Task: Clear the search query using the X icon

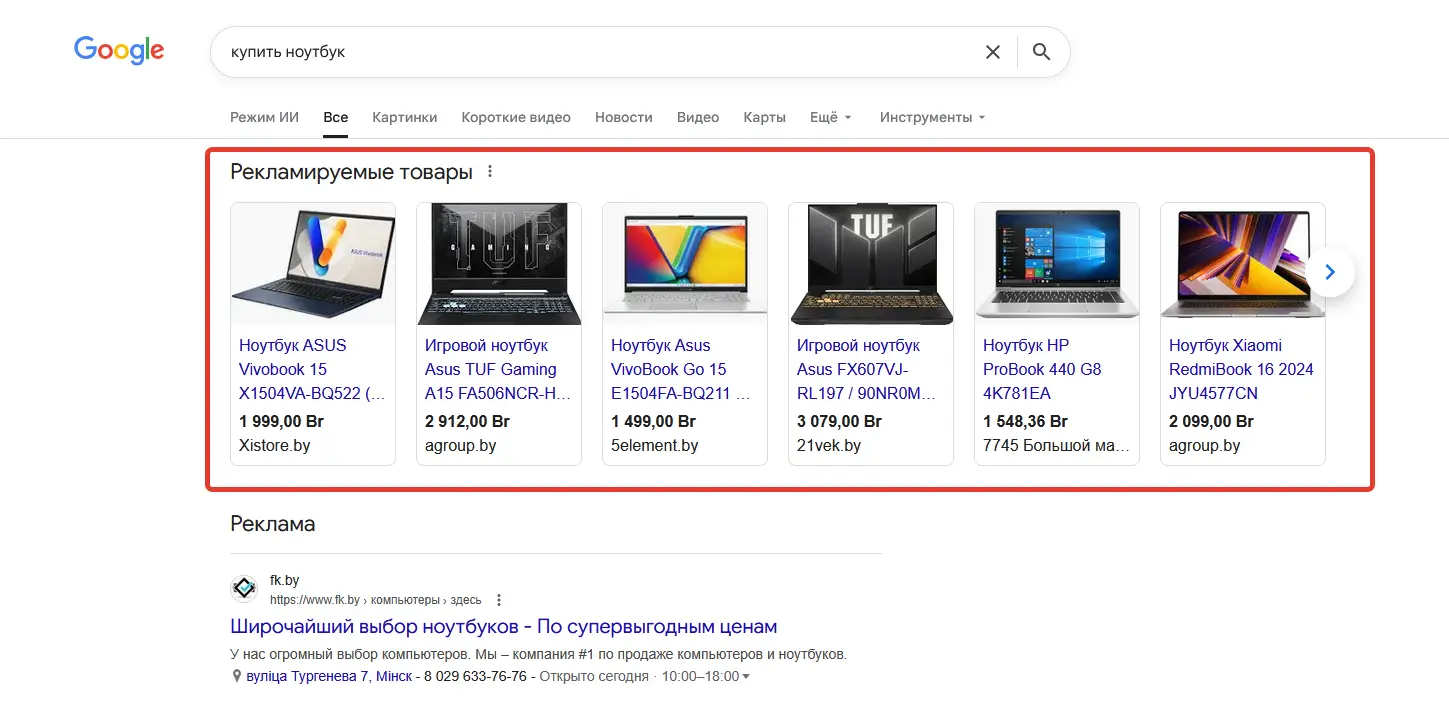Action: 992,51
